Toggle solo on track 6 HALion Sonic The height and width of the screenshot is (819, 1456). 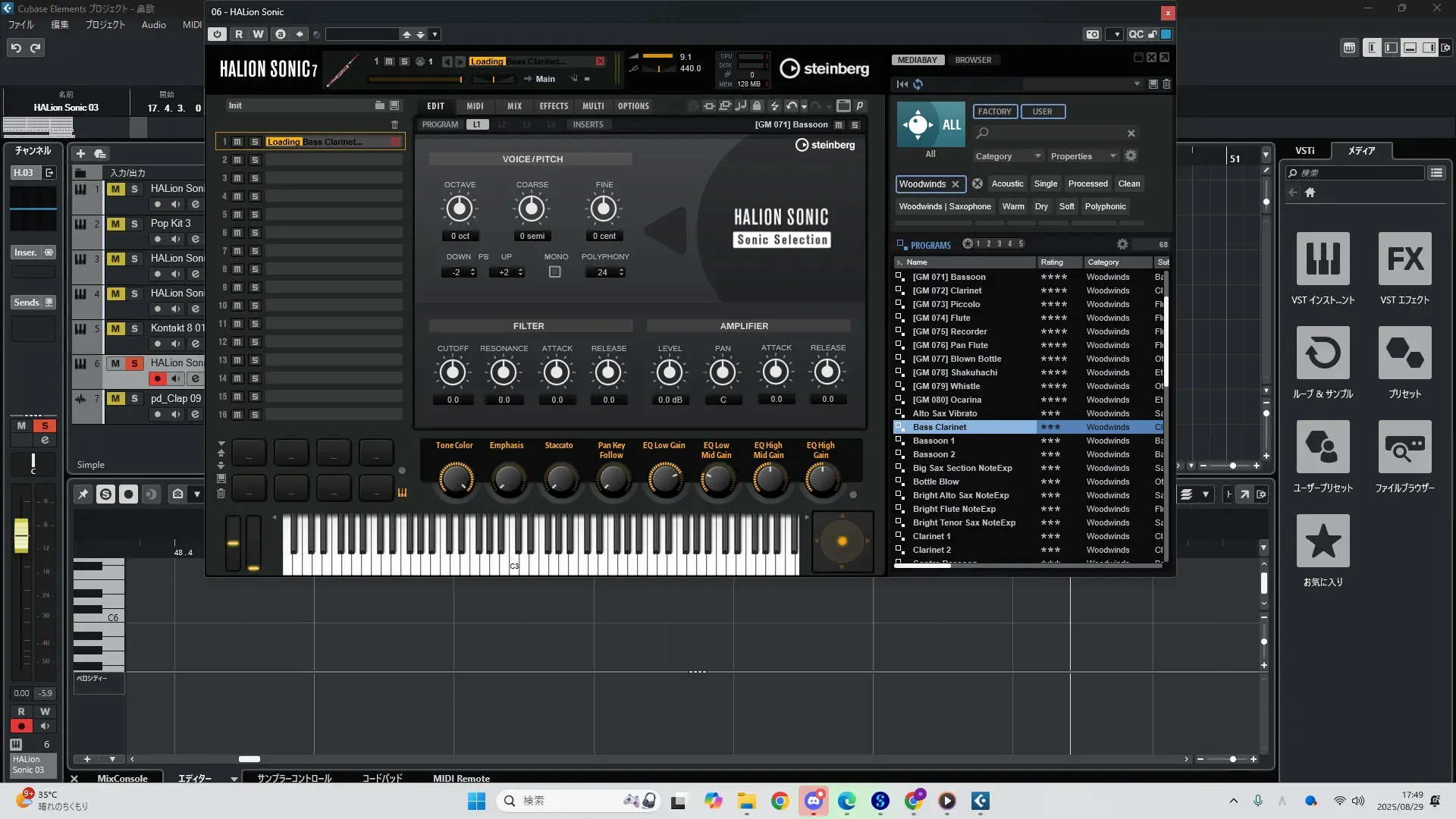[x=134, y=363]
